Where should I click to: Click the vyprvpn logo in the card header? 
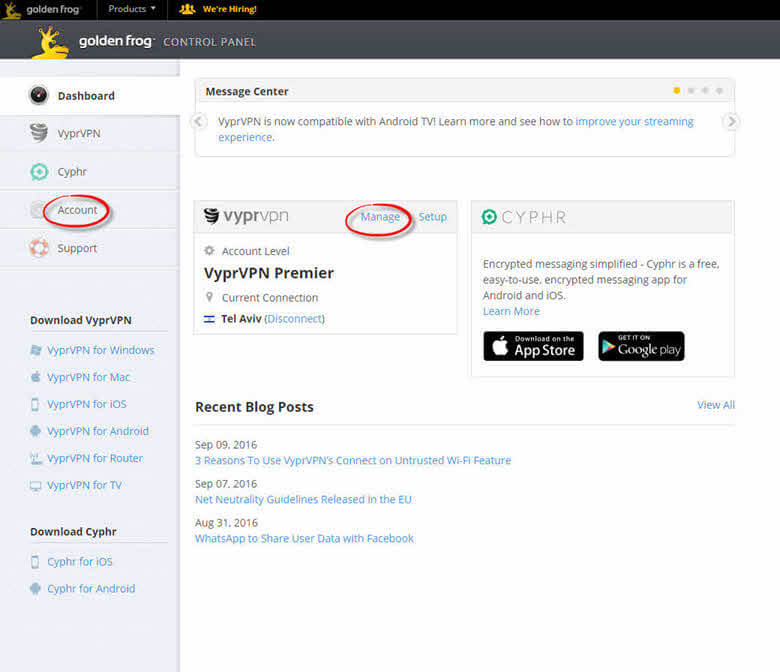pyautogui.click(x=246, y=216)
